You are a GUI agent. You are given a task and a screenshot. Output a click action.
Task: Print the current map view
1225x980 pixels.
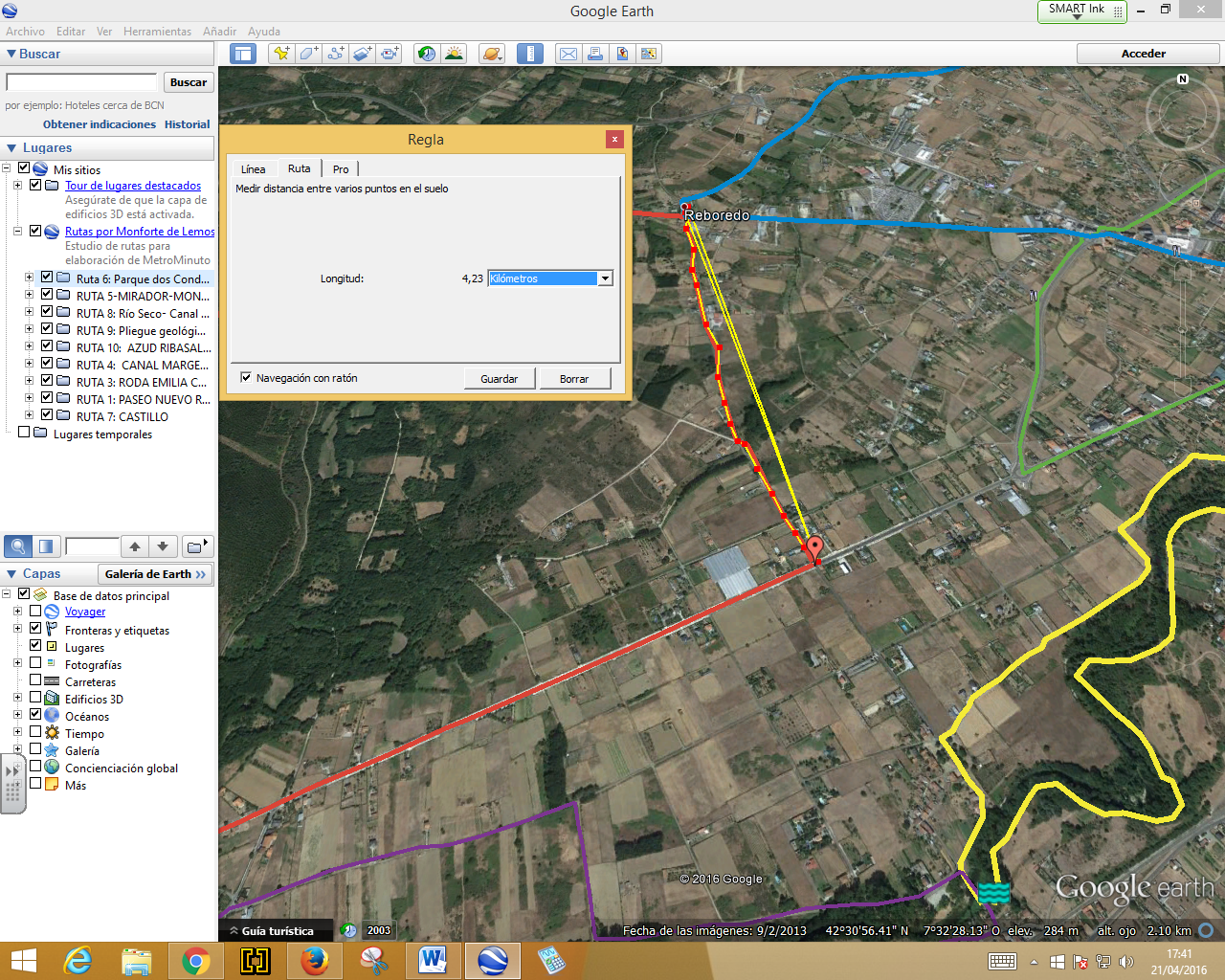[x=595, y=54]
